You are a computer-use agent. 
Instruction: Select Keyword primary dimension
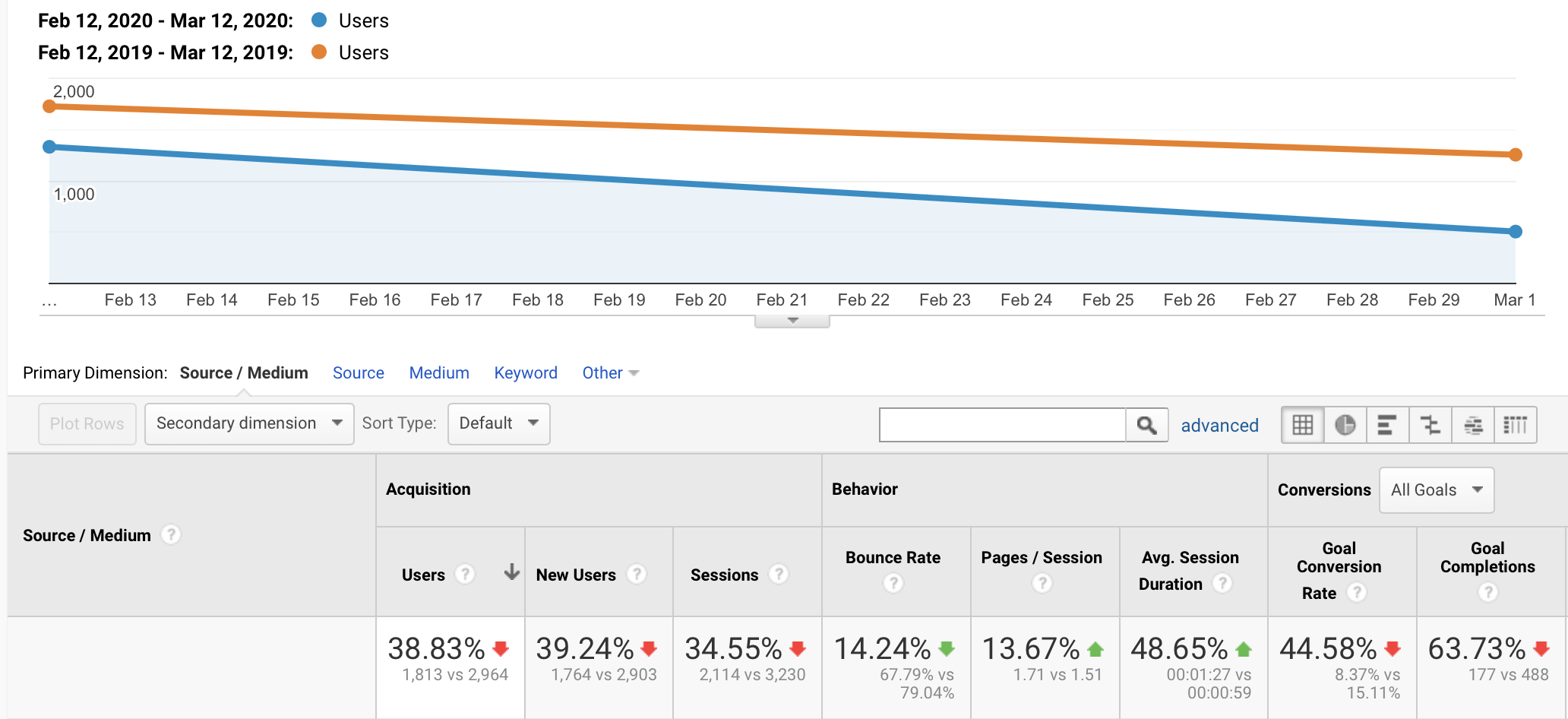(x=526, y=373)
